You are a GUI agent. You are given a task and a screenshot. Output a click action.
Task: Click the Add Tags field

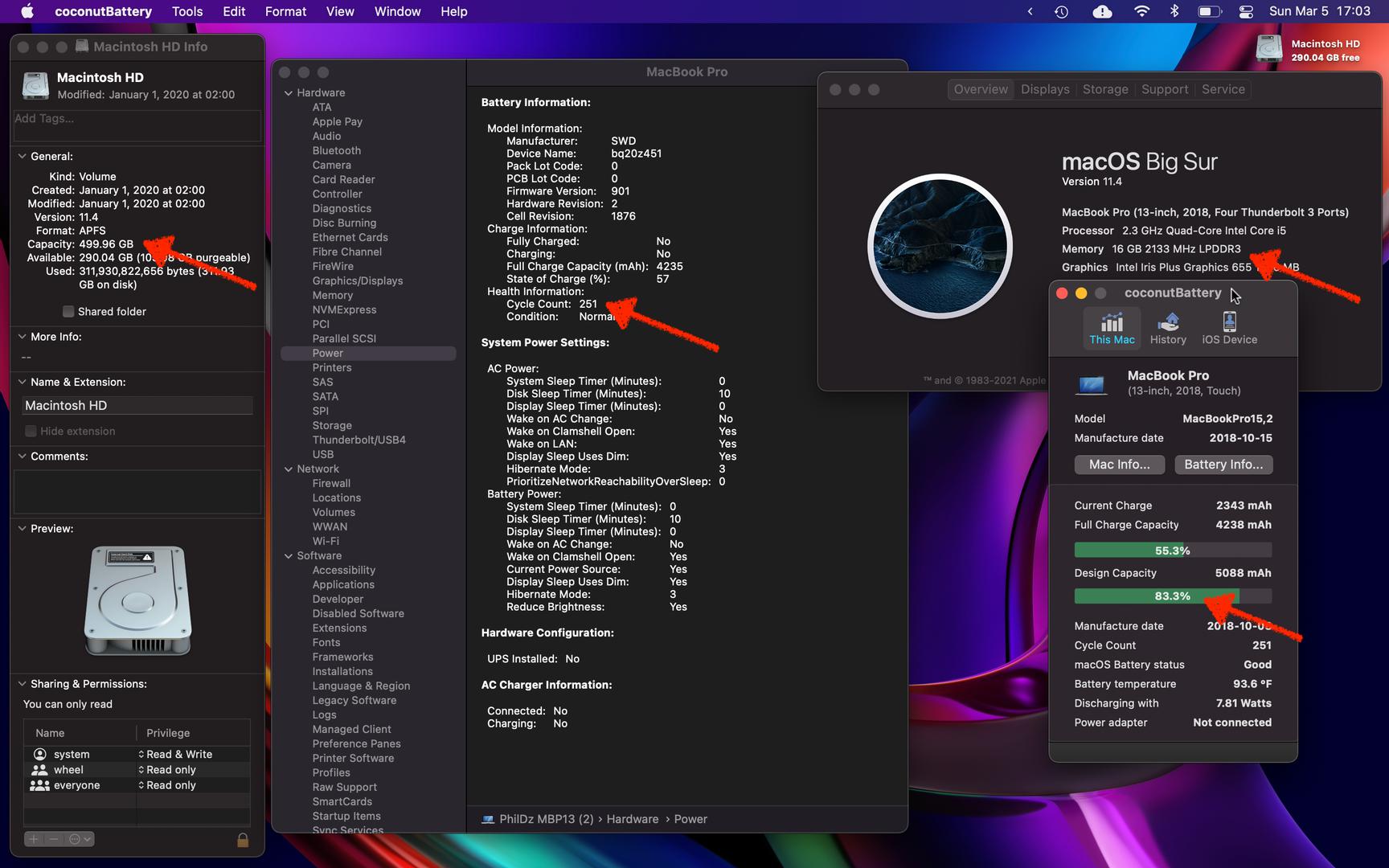point(137,125)
